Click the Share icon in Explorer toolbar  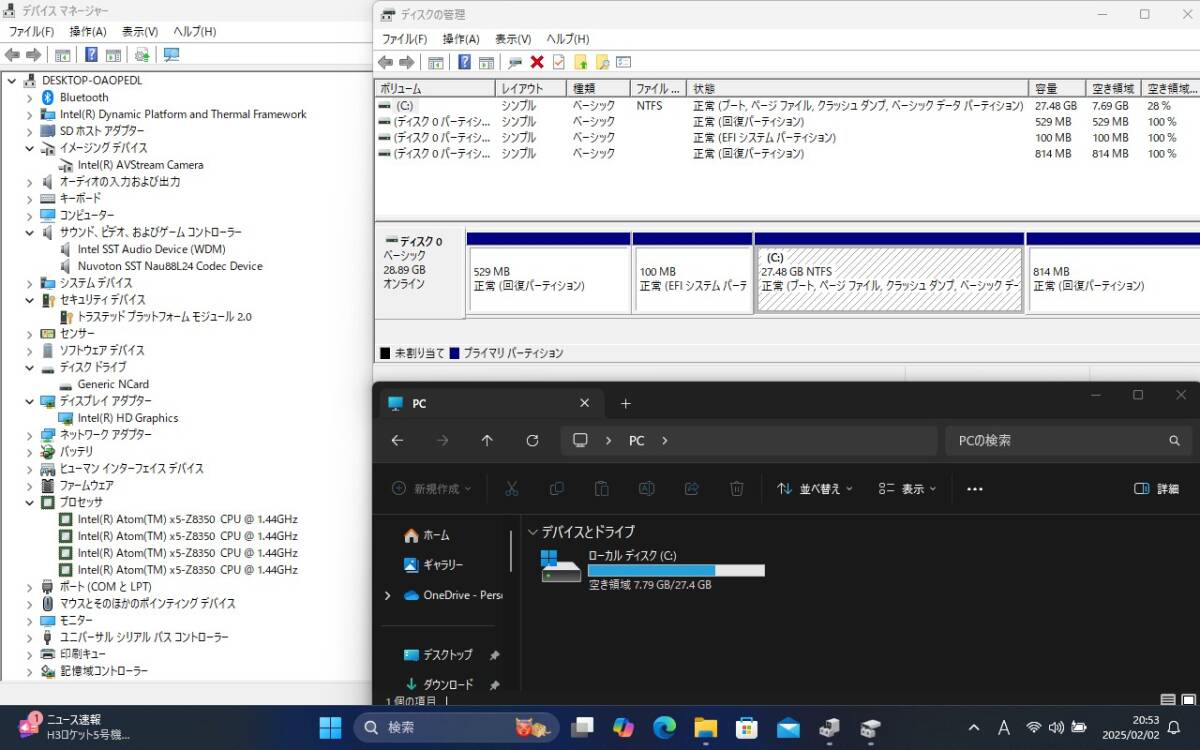coord(691,489)
